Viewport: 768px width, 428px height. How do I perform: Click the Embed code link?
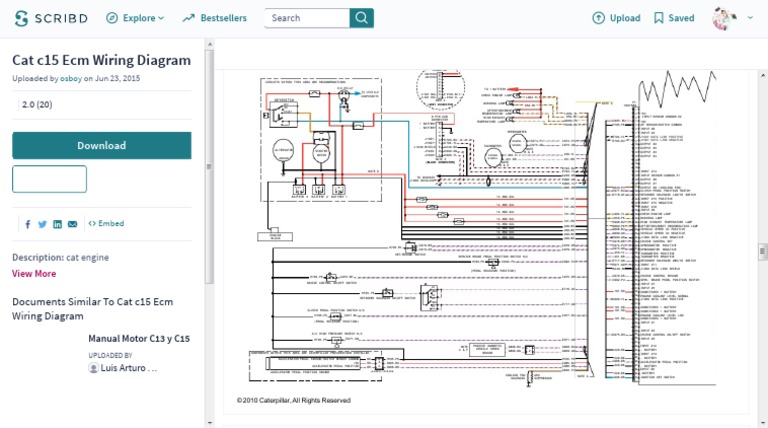tap(106, 224)
